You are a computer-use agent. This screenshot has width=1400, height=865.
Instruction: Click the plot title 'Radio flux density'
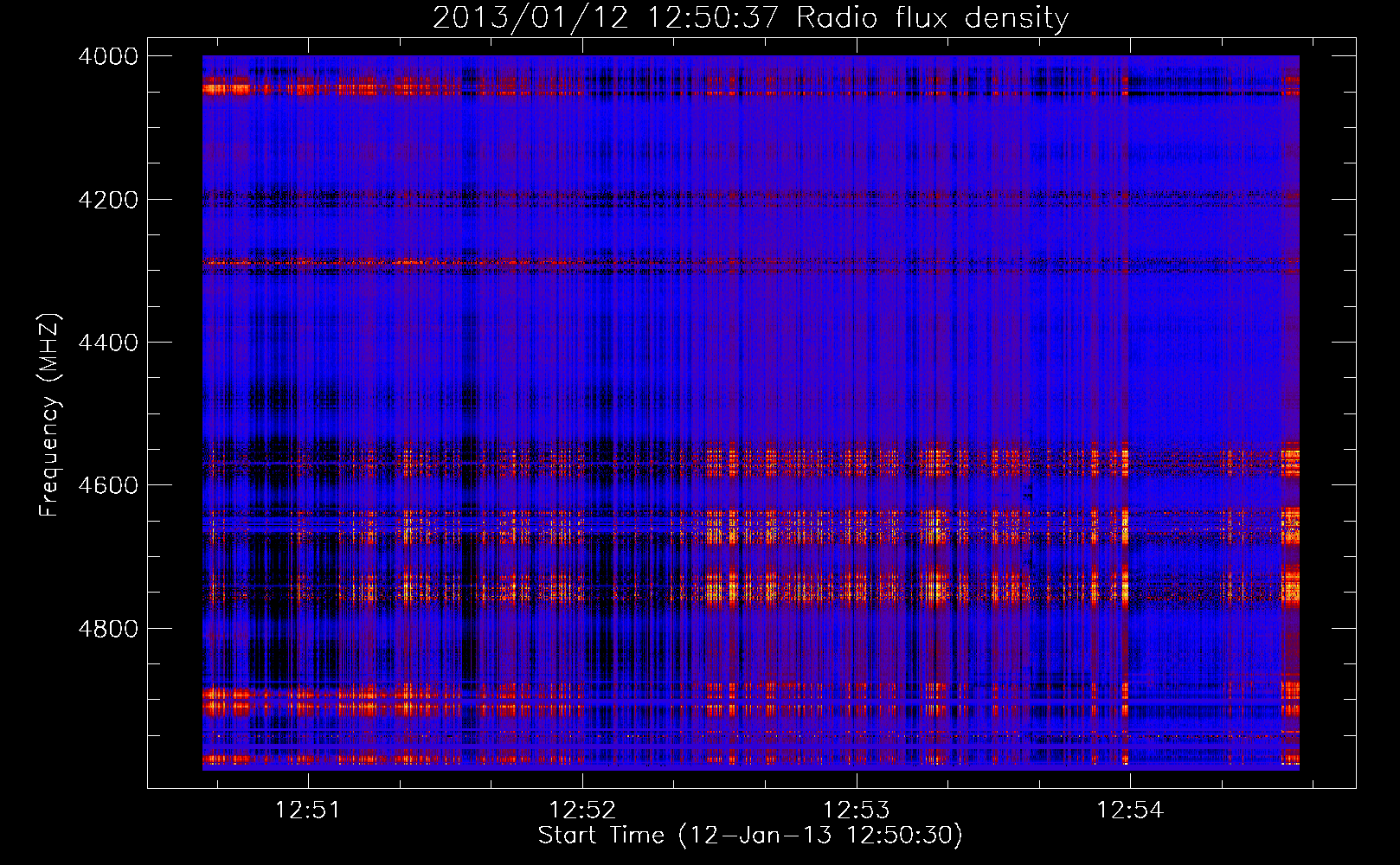click(933, 18)
